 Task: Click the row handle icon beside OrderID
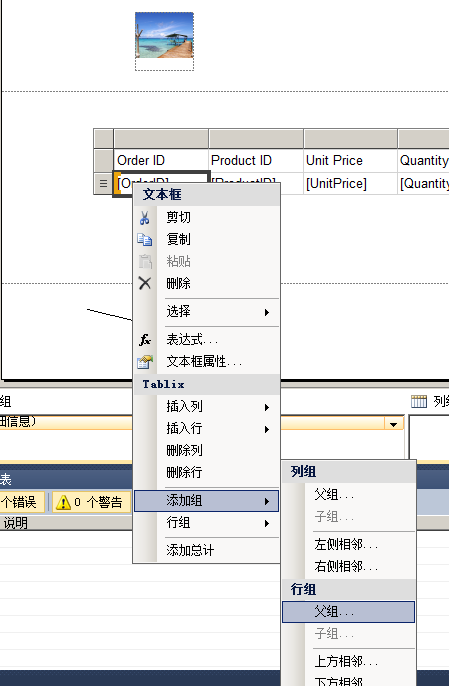[x=103, y=183]
